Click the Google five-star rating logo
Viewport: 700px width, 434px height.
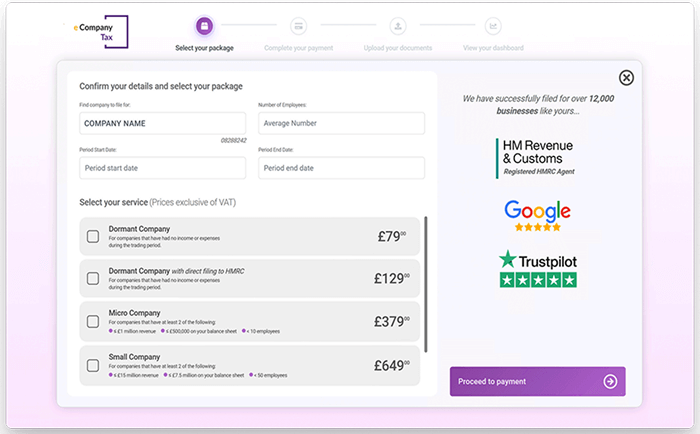pos(537,214)
